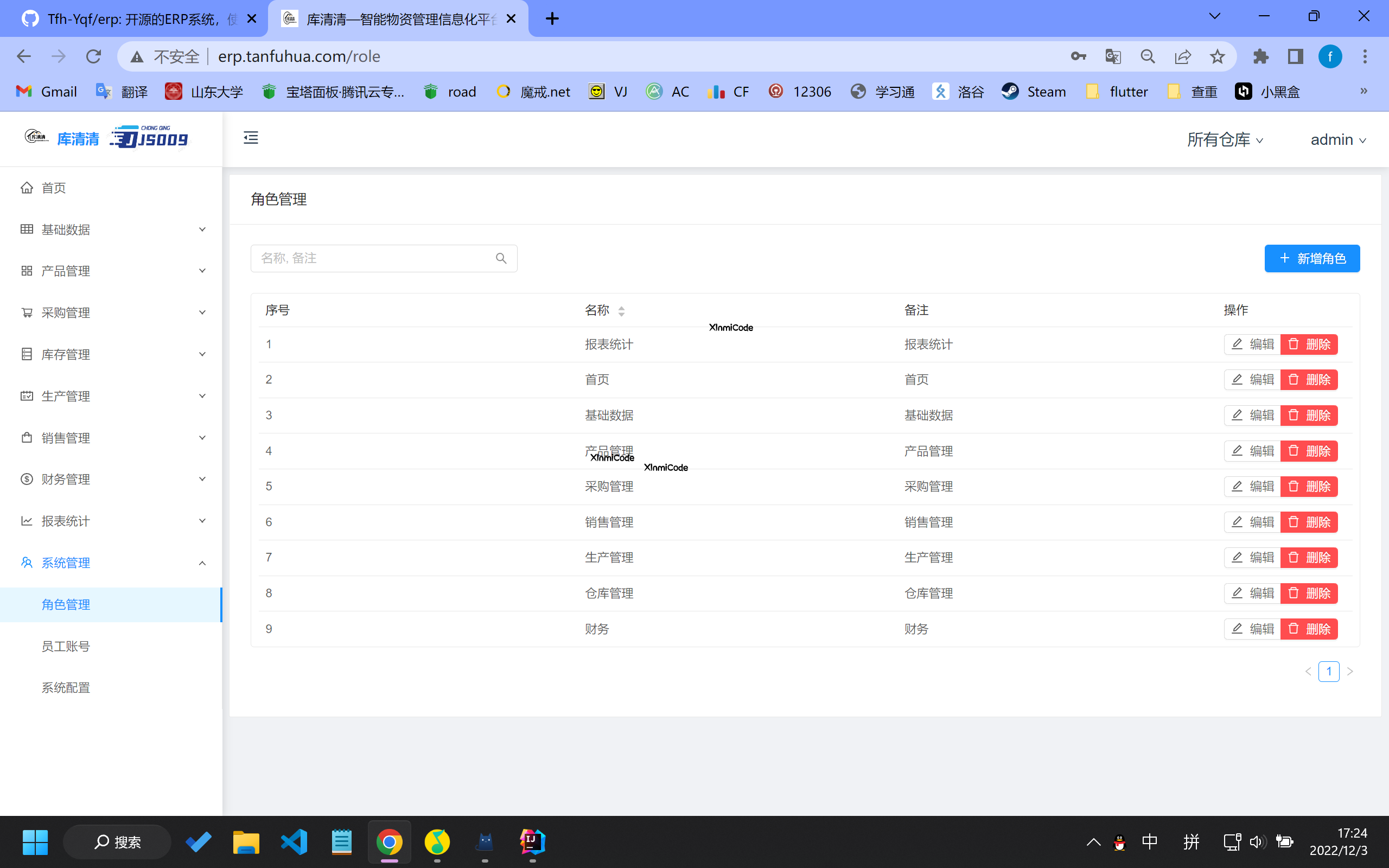The image size is (1389, 868).
Task: Click the pencil icon on row 1 报表统计
Action: [1237, 344]
